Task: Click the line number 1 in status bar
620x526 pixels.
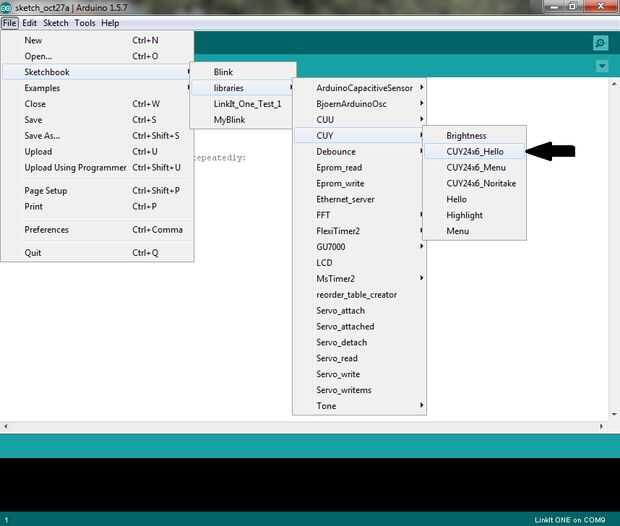Action: pyautogui.click(x=6, y=520)
